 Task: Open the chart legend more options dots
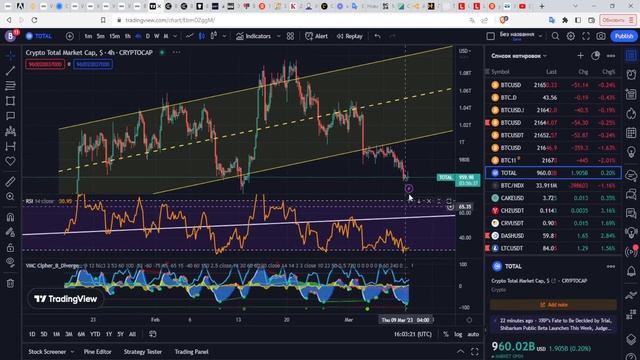[176, 52]
